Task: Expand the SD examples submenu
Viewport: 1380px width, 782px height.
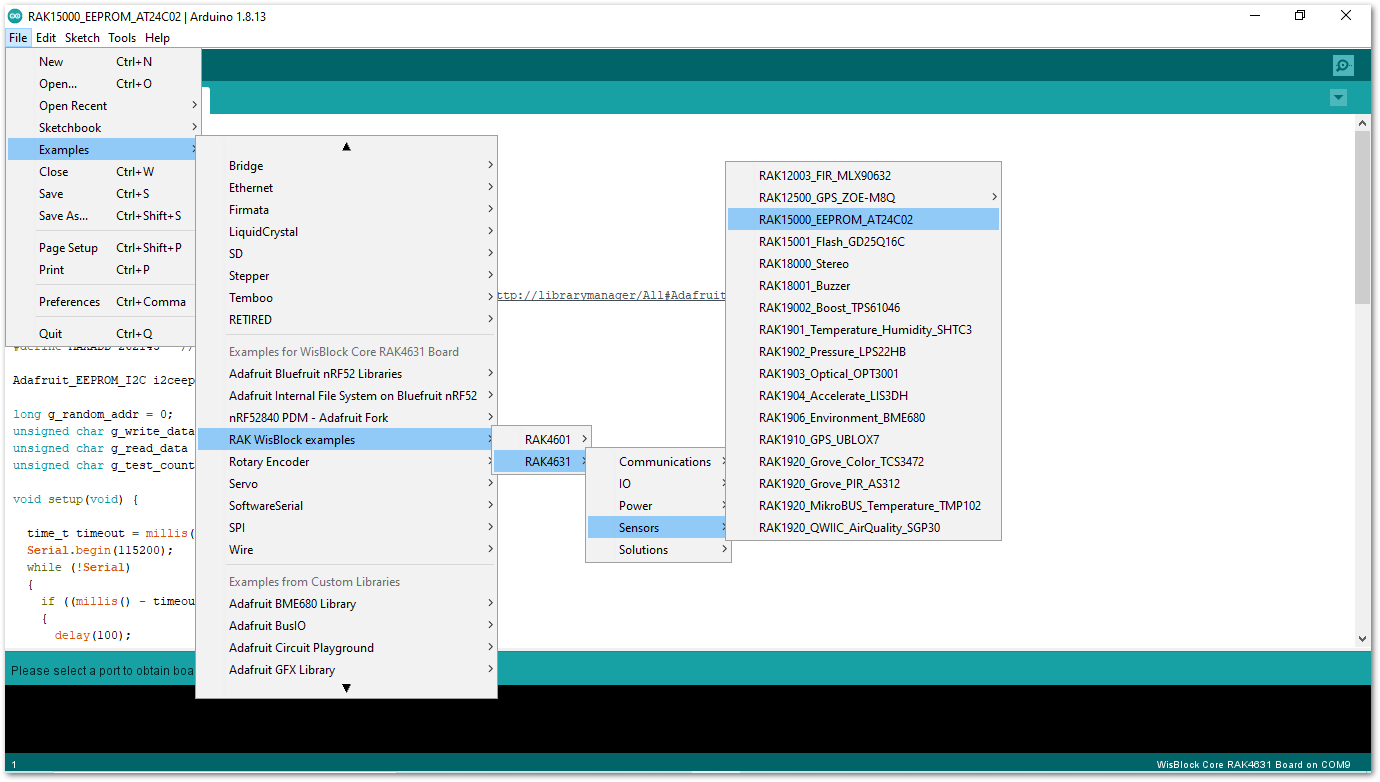Action: click(x=346, y=254)
